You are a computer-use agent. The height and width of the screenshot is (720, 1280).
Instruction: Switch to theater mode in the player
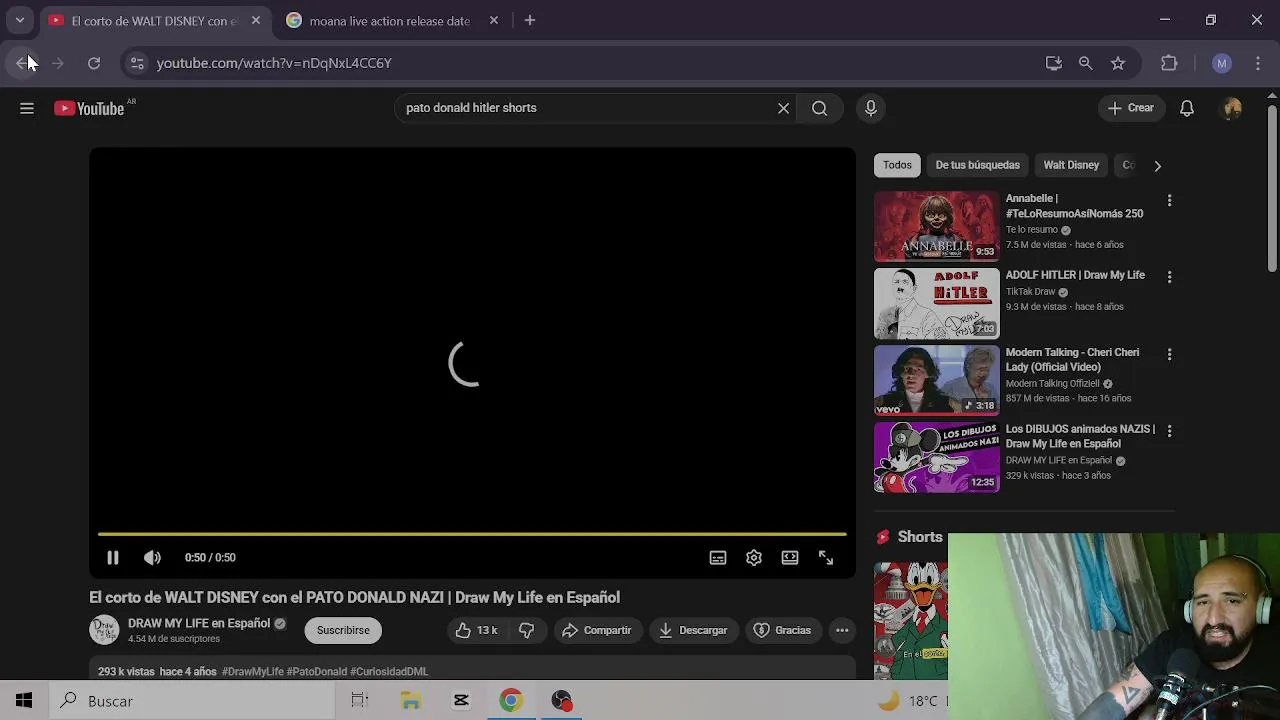pos(790,558)
